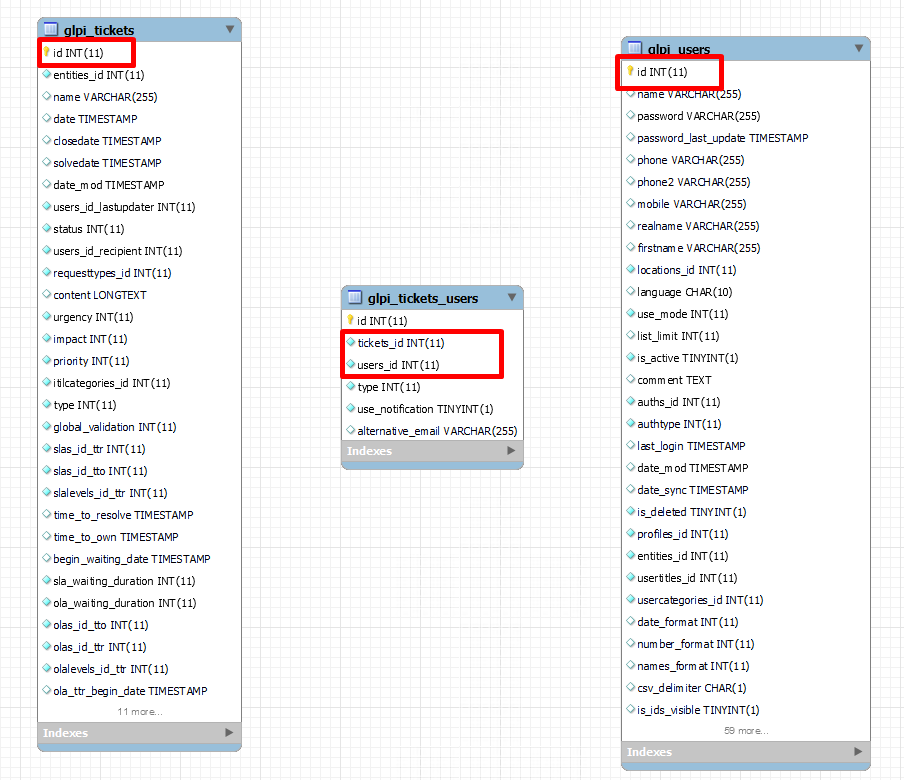This screenshot has width=904, height=780.
Task: Click the diamond icon beside csv_delimiter CHAR(1)
Action: point(631,687)
